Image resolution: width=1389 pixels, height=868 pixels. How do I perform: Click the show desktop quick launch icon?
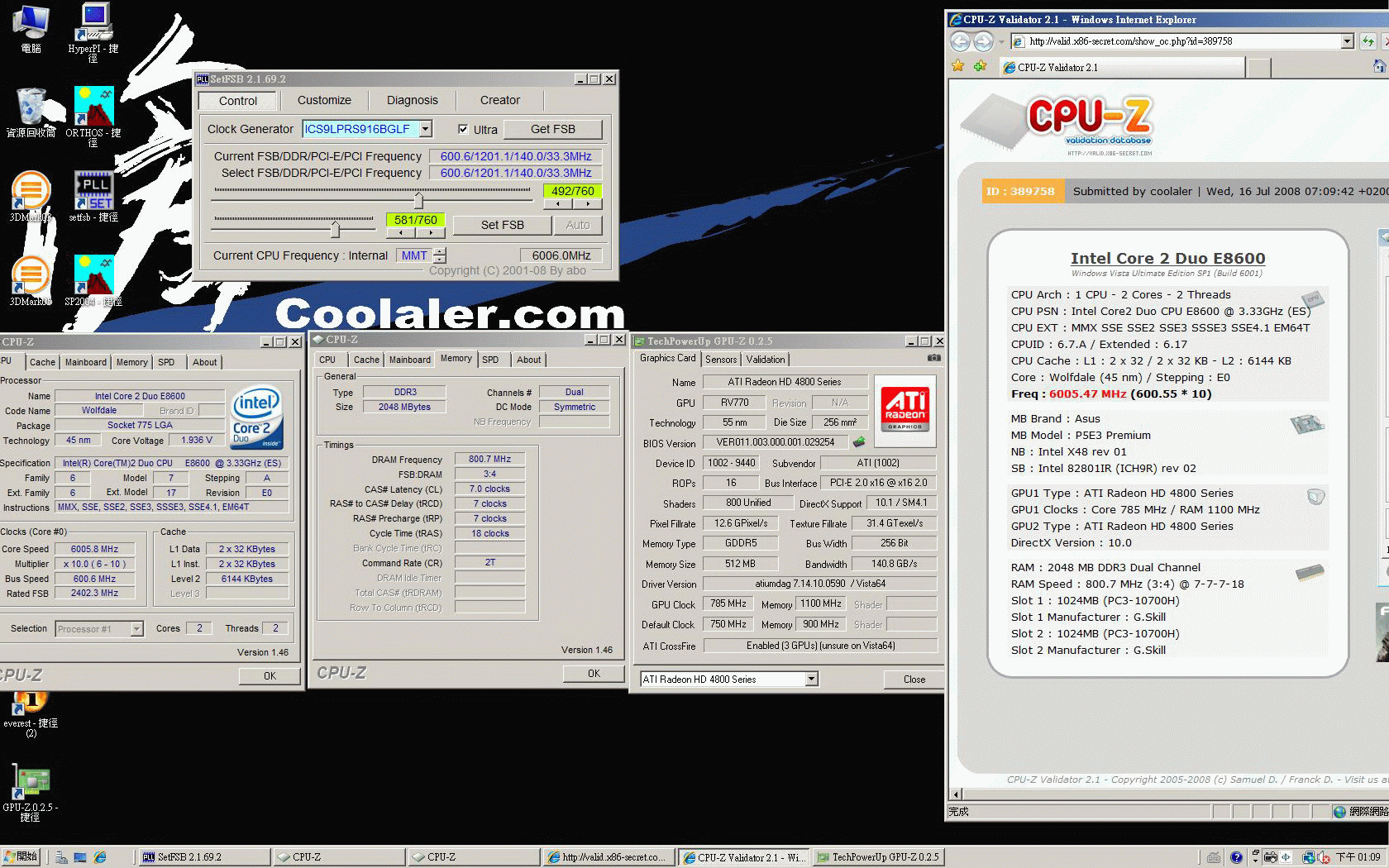80,857
